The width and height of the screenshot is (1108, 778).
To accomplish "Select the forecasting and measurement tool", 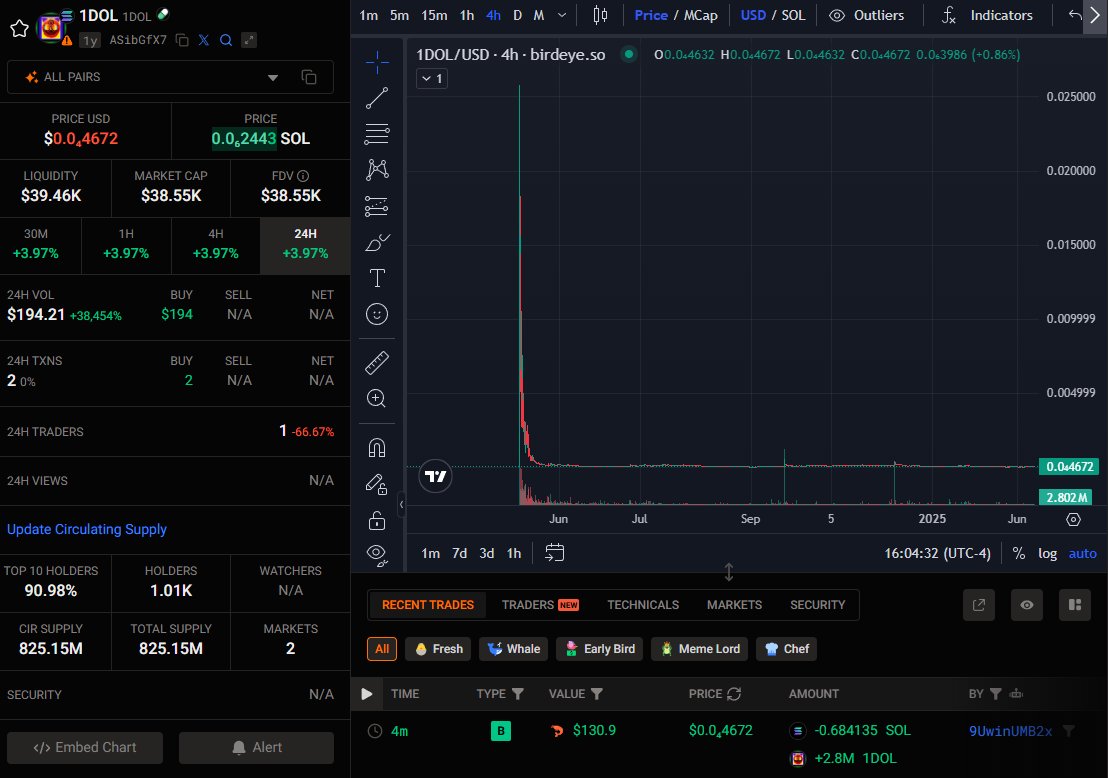I will [377, 206].
